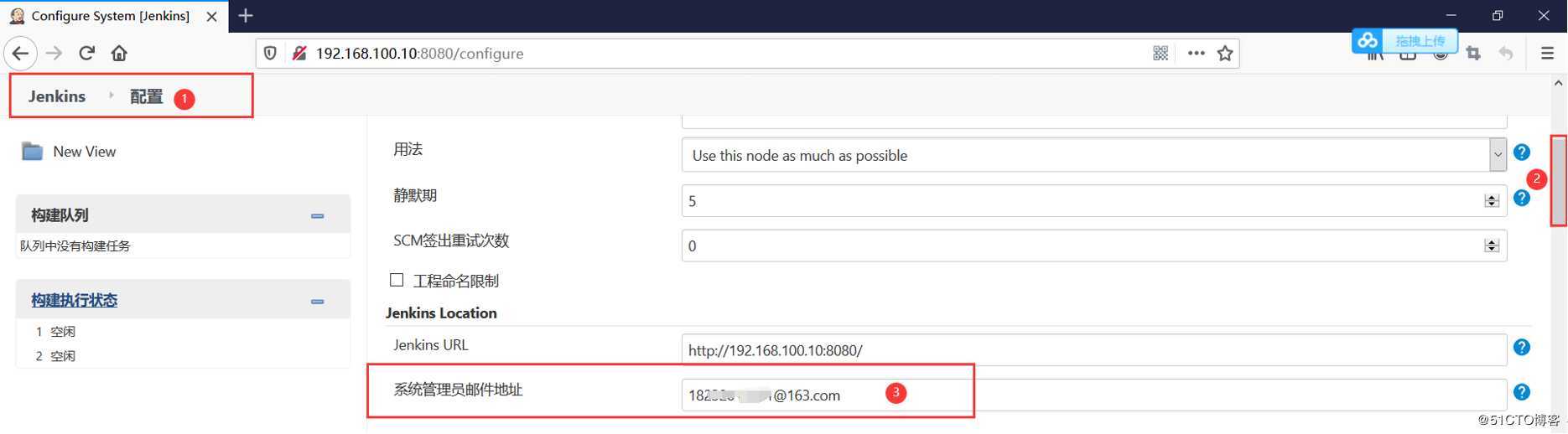Open a new browser tab
Image resolution: width=1568 pixels, height=434 pixels.
click(246, 16)
